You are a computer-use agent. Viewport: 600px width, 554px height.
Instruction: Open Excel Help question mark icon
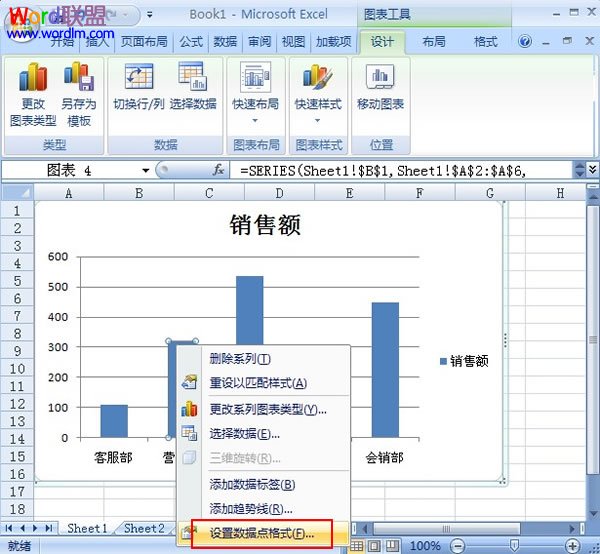click(x=525, y=41)
